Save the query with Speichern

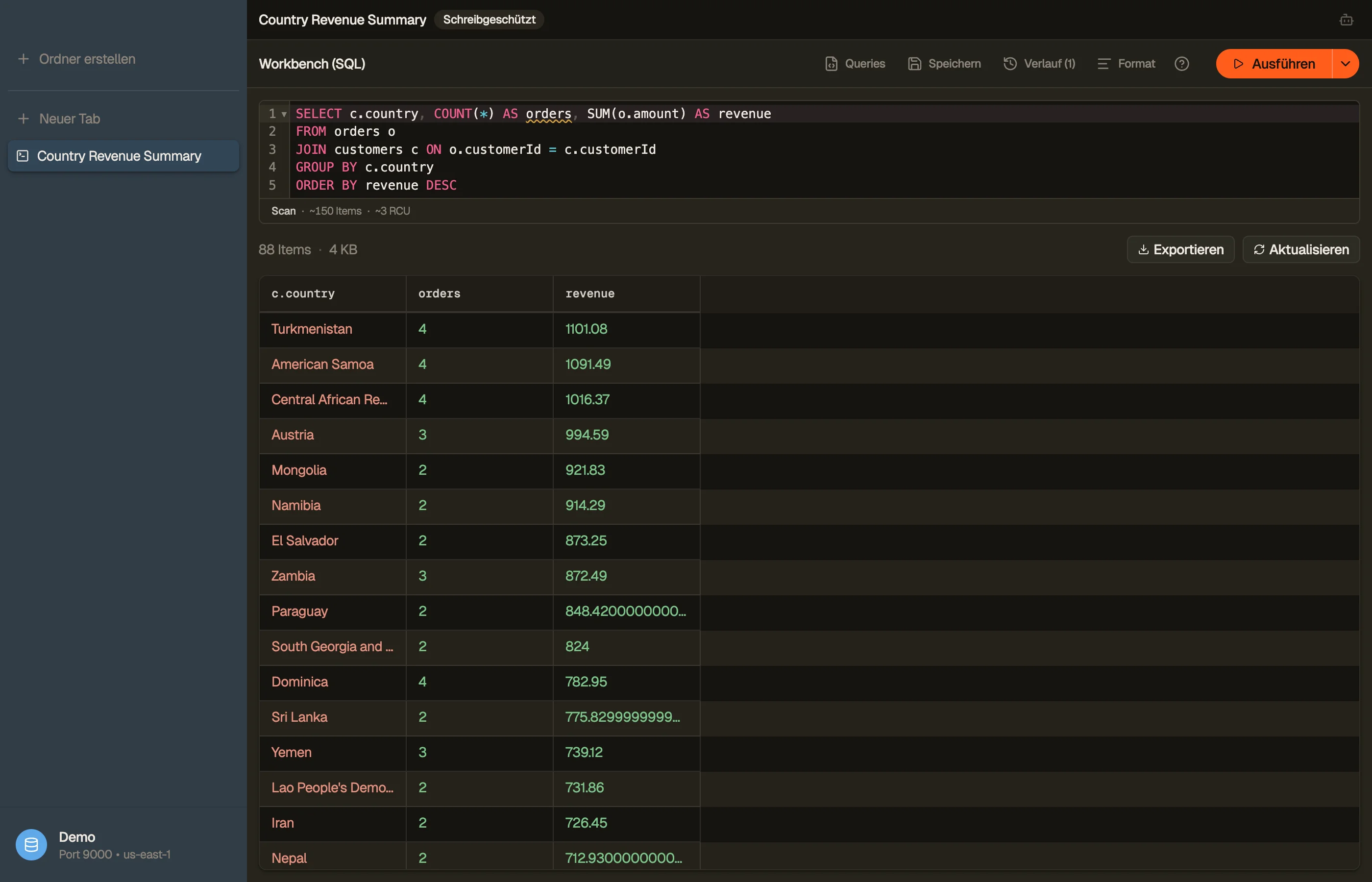(x=944, y=64)
